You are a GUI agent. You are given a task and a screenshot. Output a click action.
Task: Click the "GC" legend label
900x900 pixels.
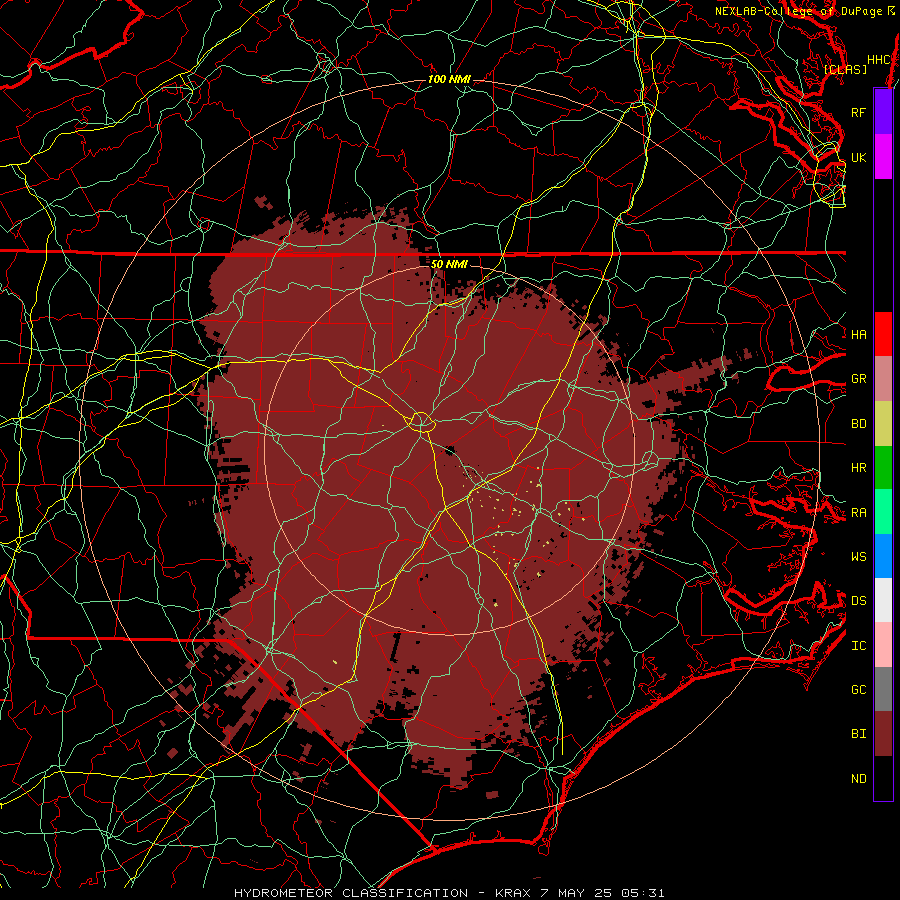[x=859, y=690]
